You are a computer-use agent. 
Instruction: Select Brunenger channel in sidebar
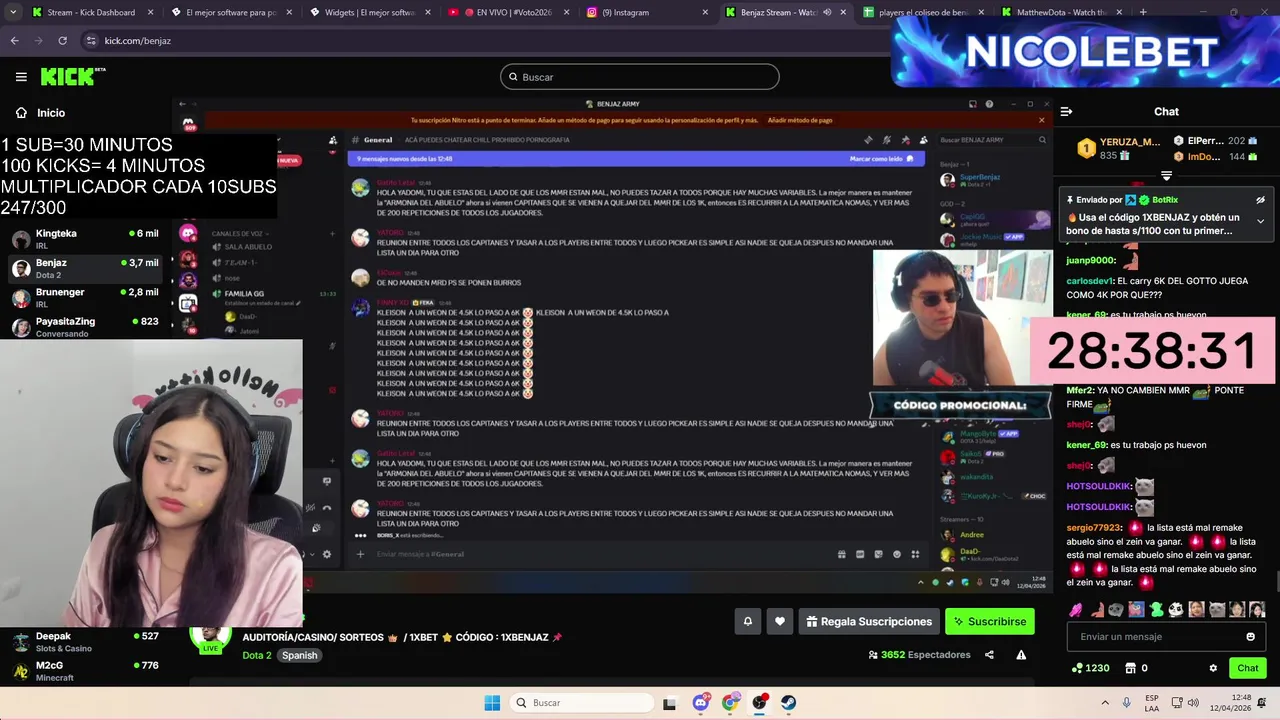tap(85, 297)
